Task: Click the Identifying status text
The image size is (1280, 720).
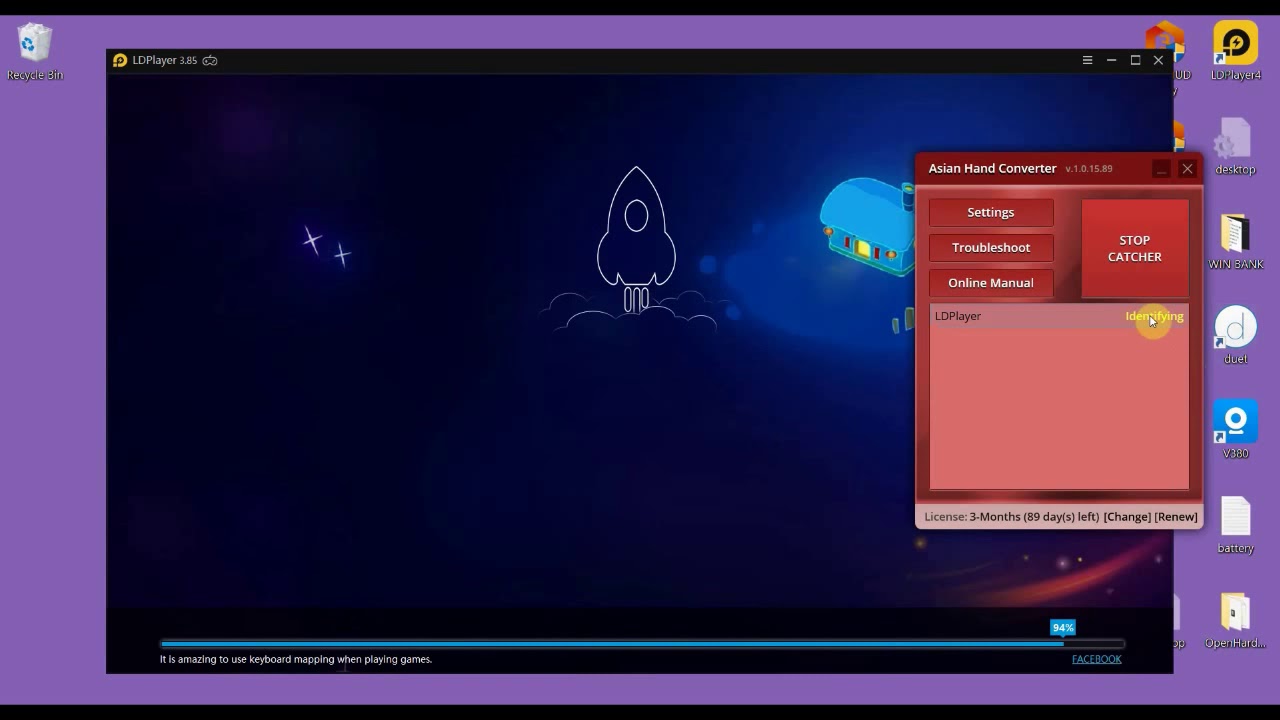Action: point(1154,316)
